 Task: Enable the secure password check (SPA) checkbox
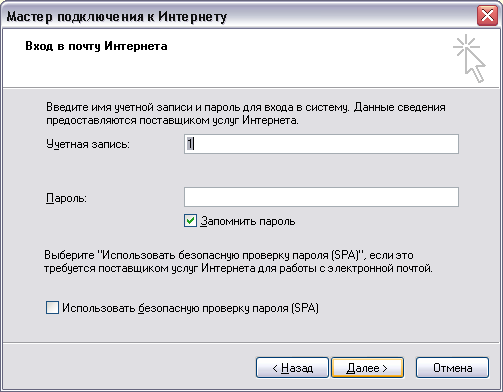click(52, 307)
